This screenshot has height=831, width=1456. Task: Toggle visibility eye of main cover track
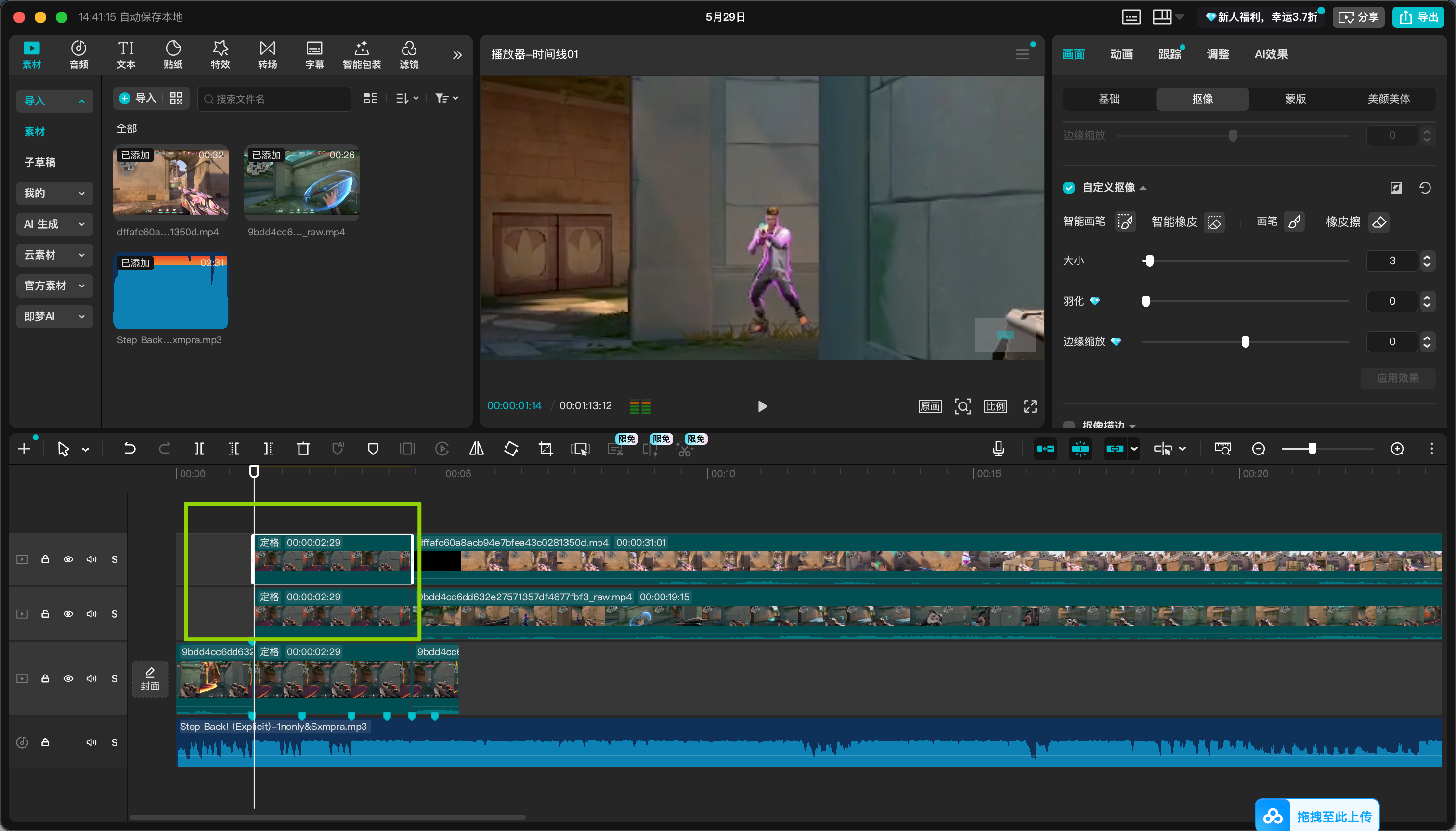point(68,678)
